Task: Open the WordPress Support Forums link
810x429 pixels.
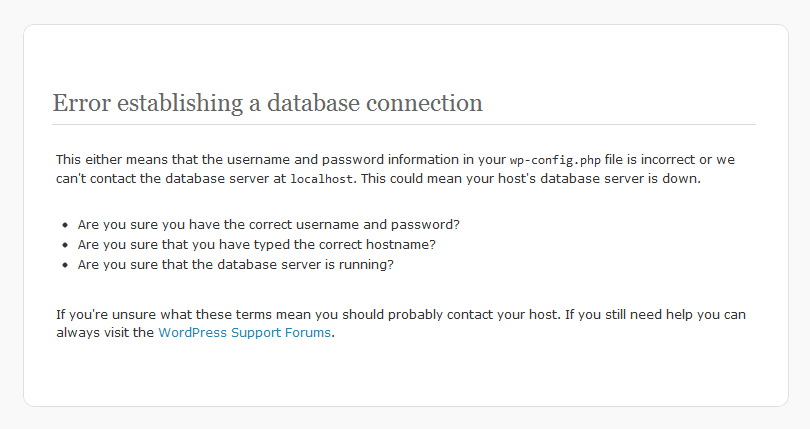Action: tap(244, 333)
